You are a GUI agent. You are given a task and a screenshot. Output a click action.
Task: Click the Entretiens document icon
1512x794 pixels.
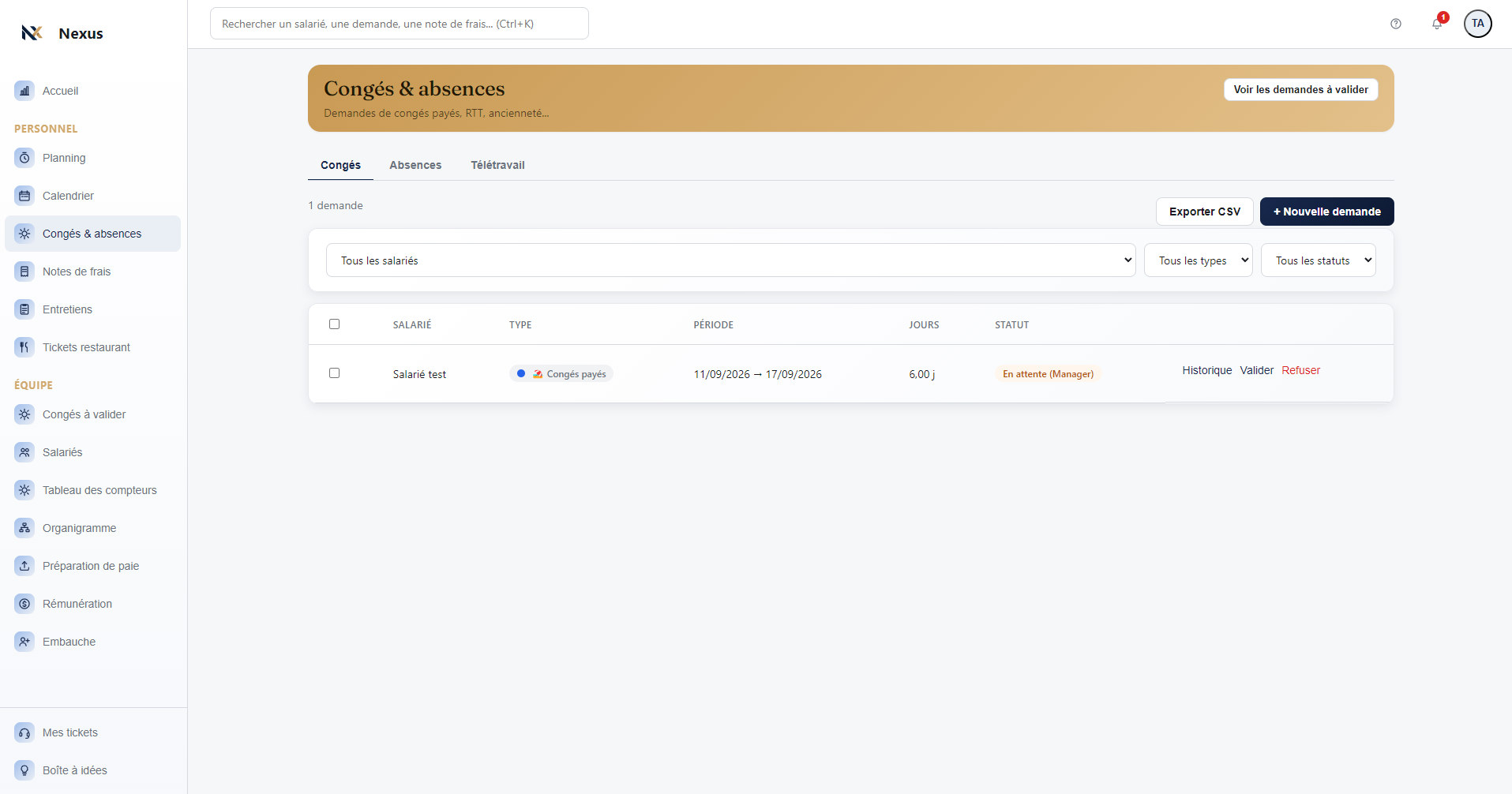[x=24, y=309]
